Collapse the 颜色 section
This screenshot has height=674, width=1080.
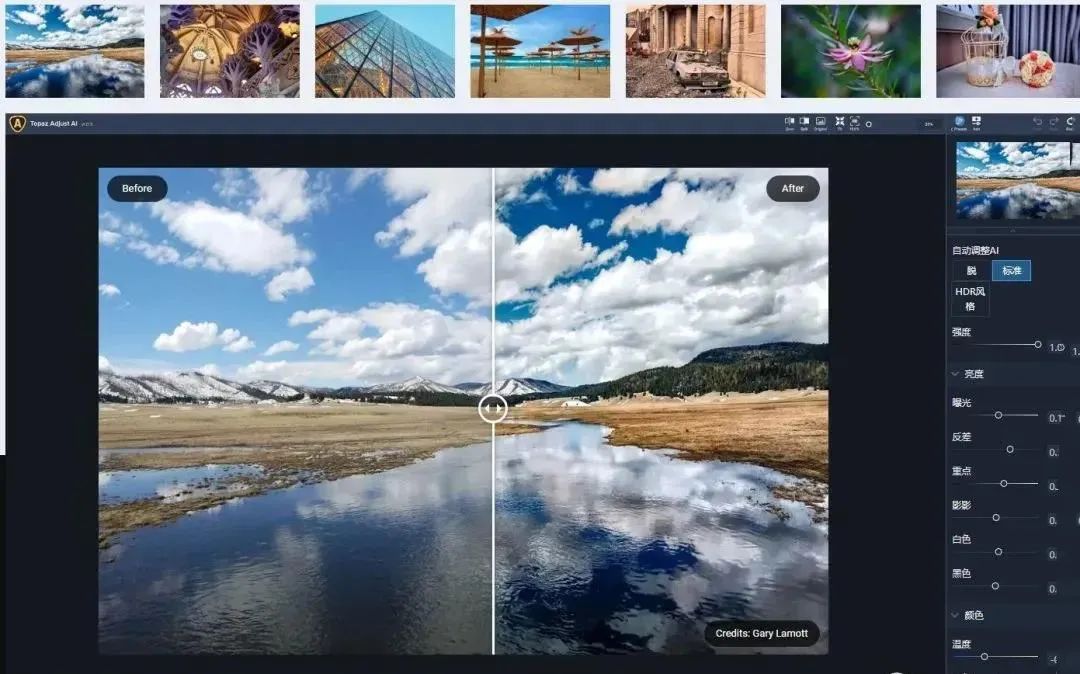[956, 615]
